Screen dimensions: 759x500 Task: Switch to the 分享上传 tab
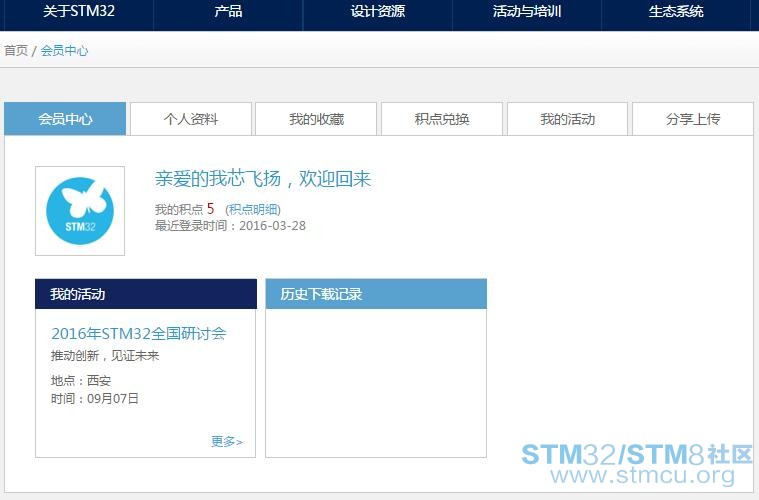693,119
